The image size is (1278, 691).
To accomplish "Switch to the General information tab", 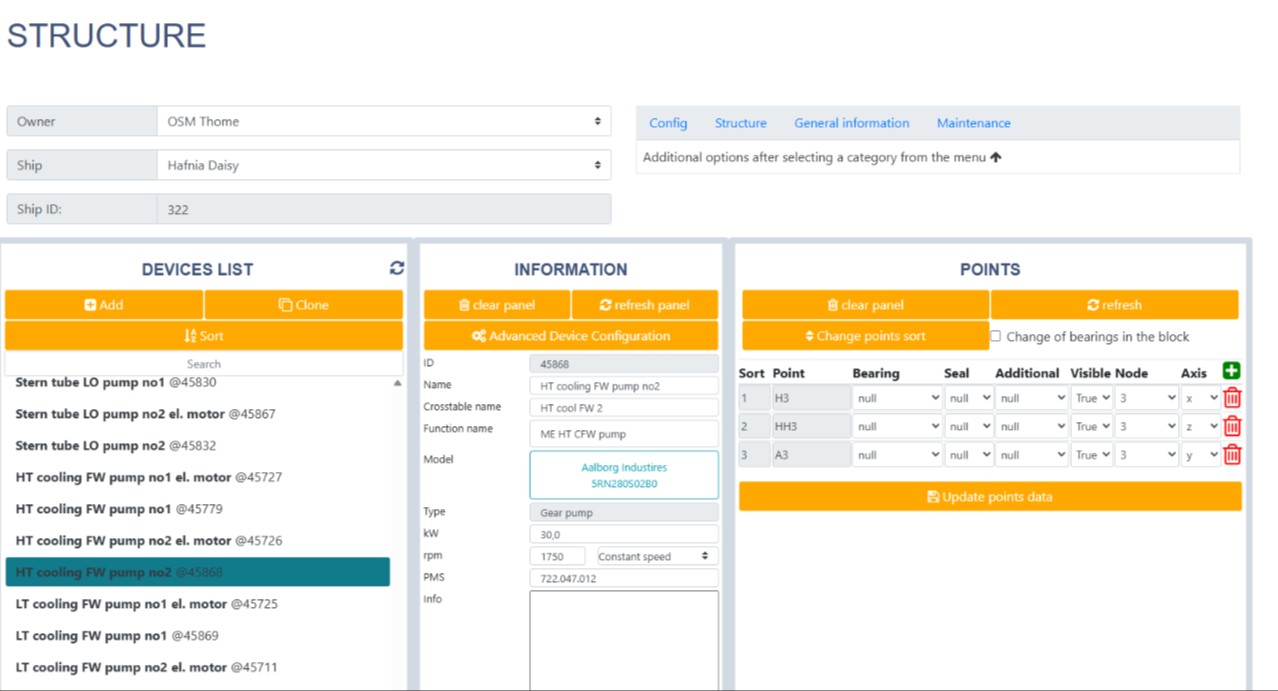I will 851,123.
